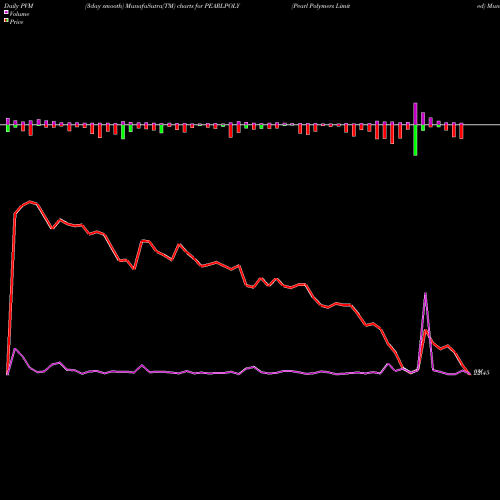Click the Volume legend color swatch
The height and width of the screenshot is (500, 500).
coord(6,12)
